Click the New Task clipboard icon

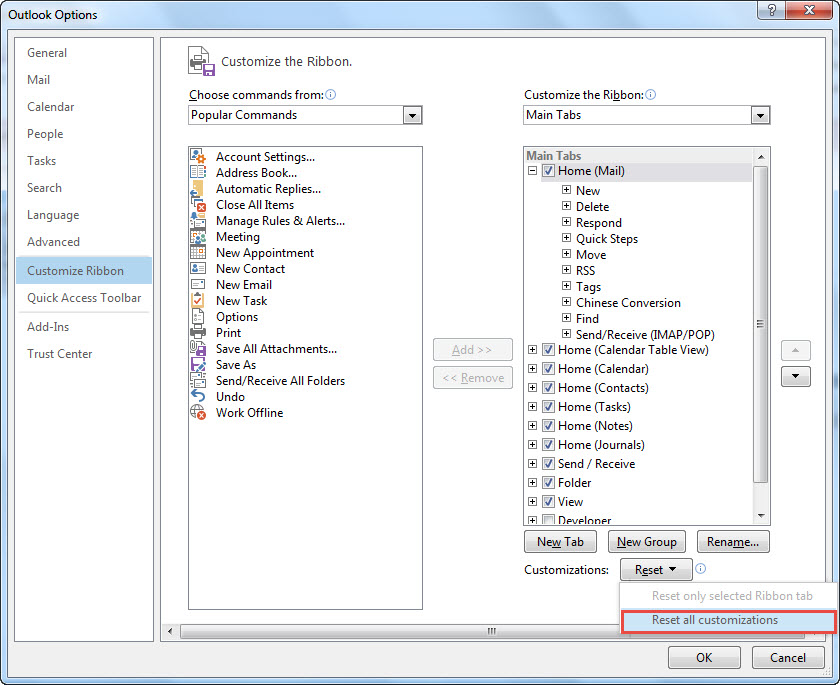(198, 300)
